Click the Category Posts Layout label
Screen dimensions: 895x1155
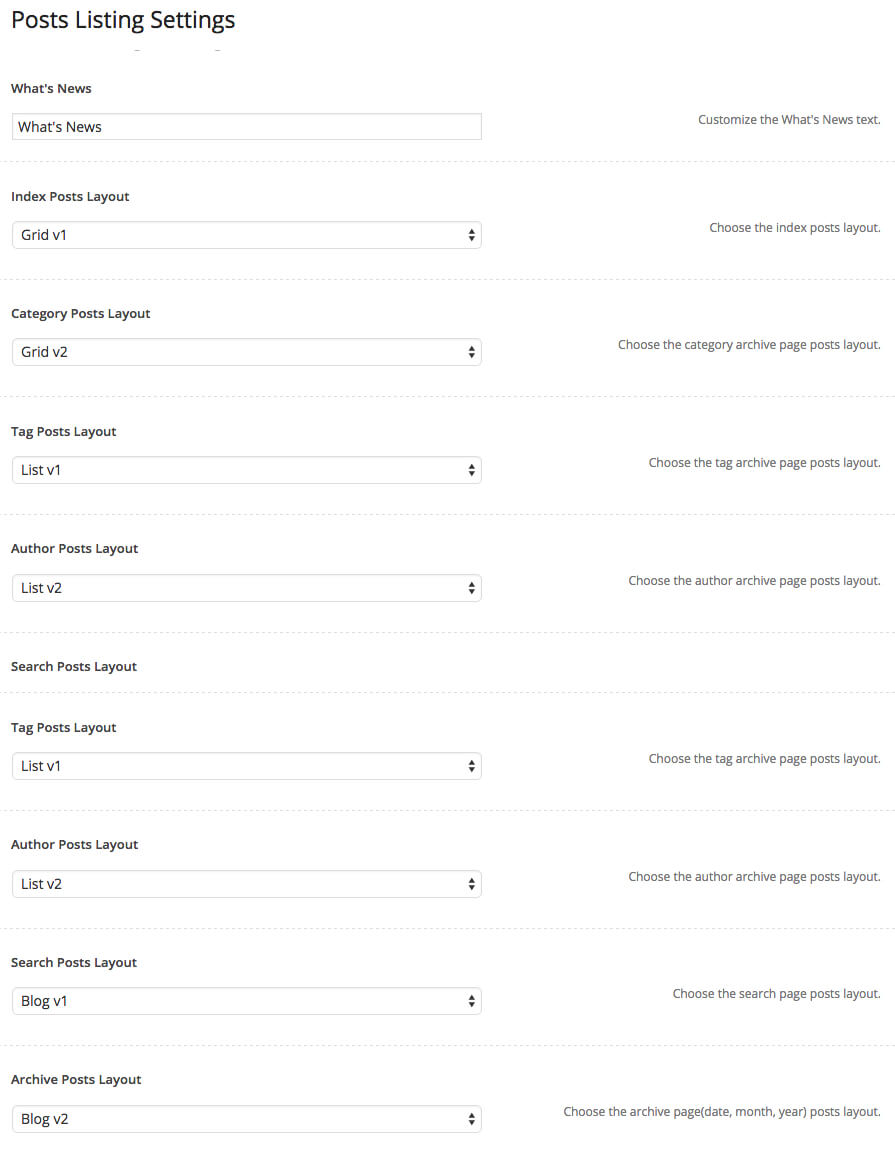[x=80, y=314]
